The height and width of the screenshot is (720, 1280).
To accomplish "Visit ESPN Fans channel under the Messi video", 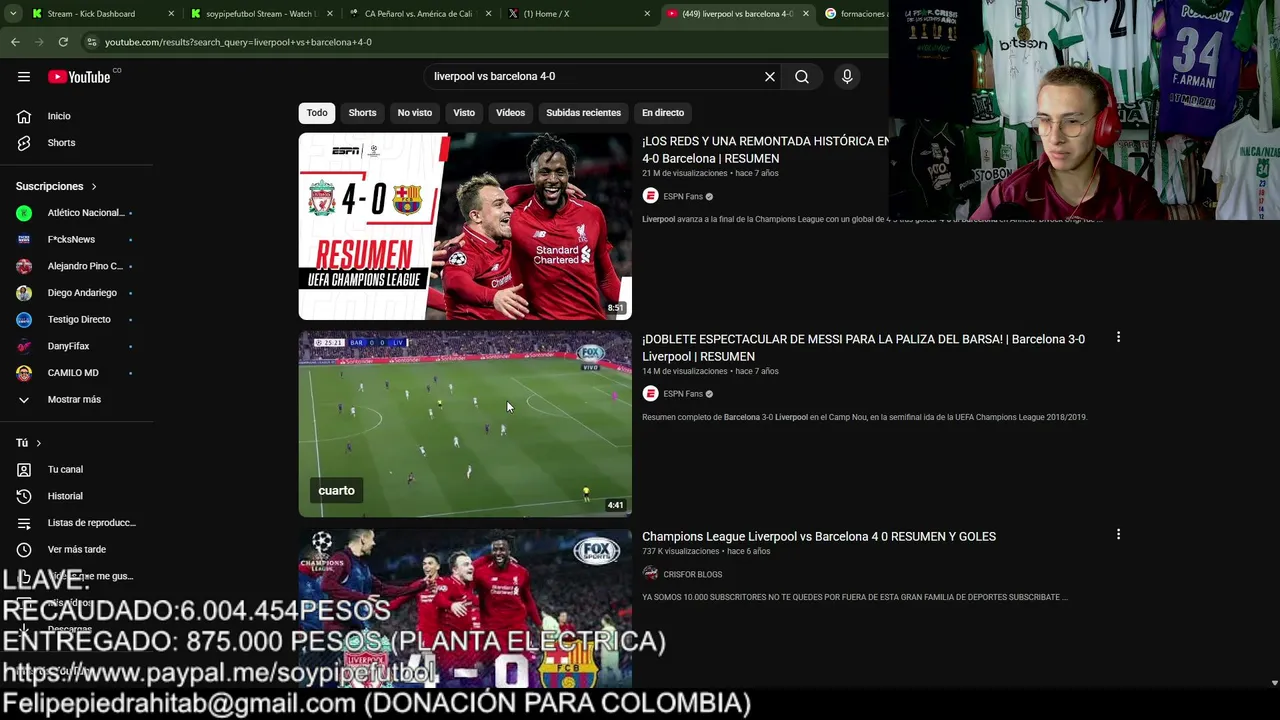I will pos(683,394).
